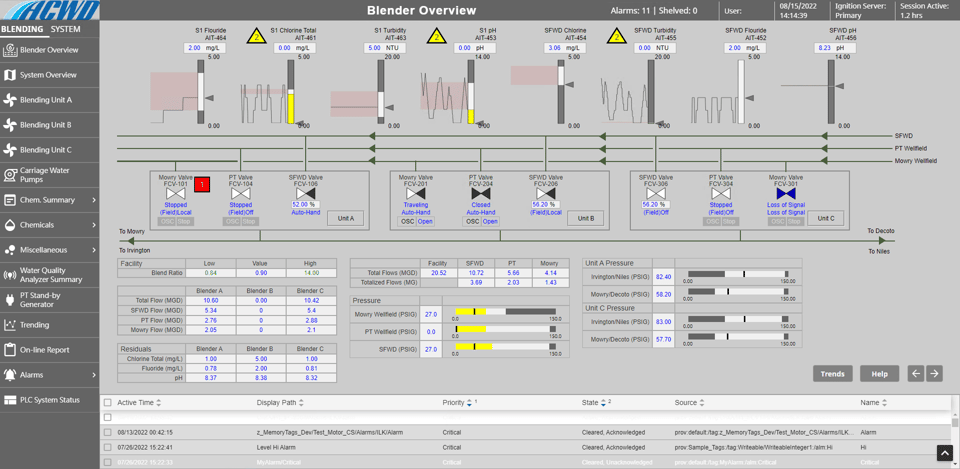This screenshot has width=960, height=469.
Task: Click the SFWD pressure bar gauge
Action: tap(505, 347)
